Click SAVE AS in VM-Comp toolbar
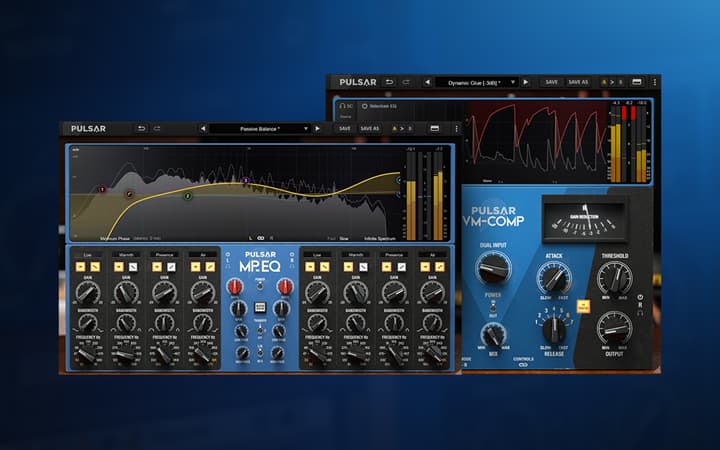This screenshot has height=450, width=720. [578, 82]
